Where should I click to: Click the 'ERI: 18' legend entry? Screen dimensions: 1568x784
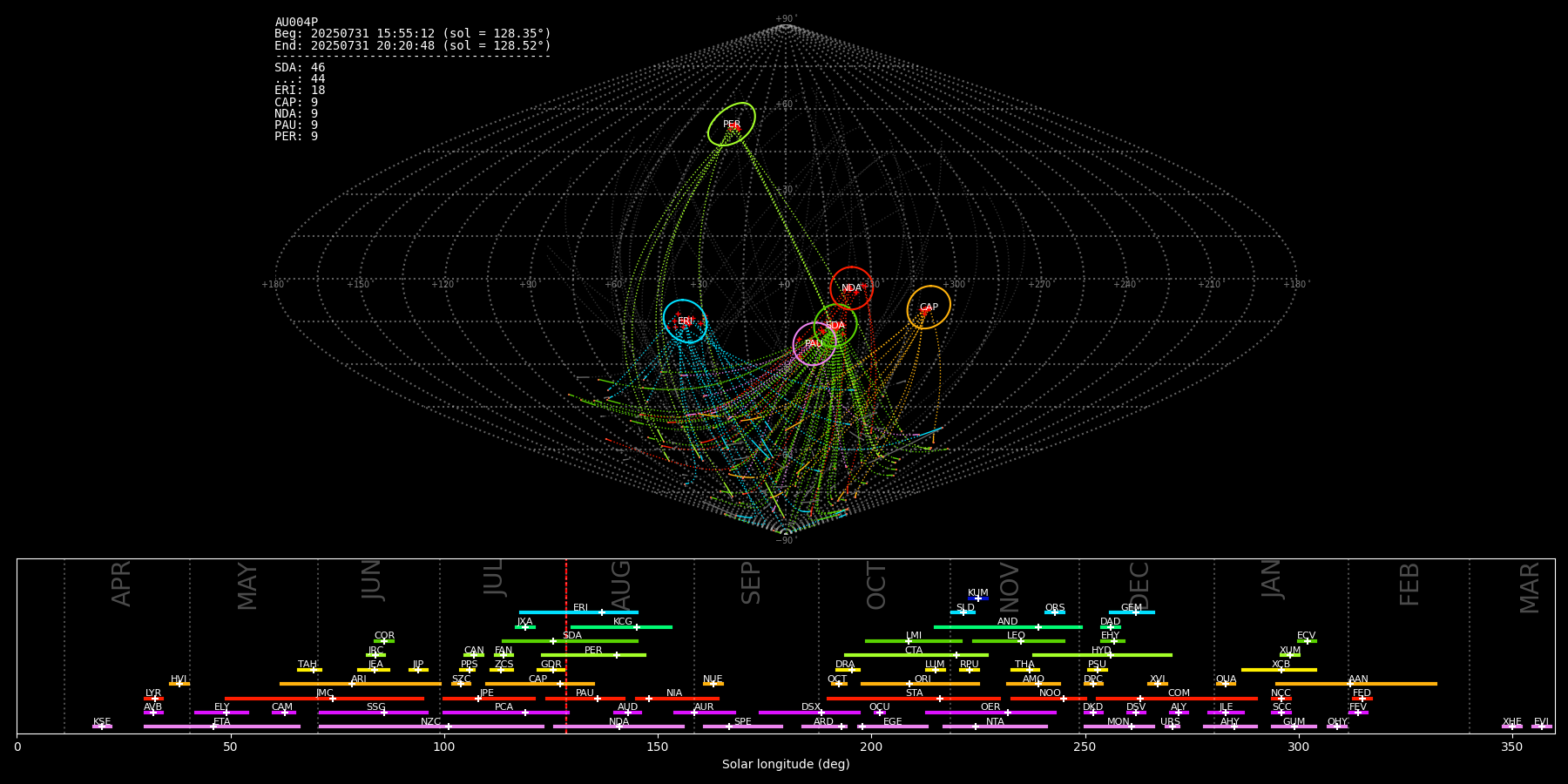coord(300,91)
